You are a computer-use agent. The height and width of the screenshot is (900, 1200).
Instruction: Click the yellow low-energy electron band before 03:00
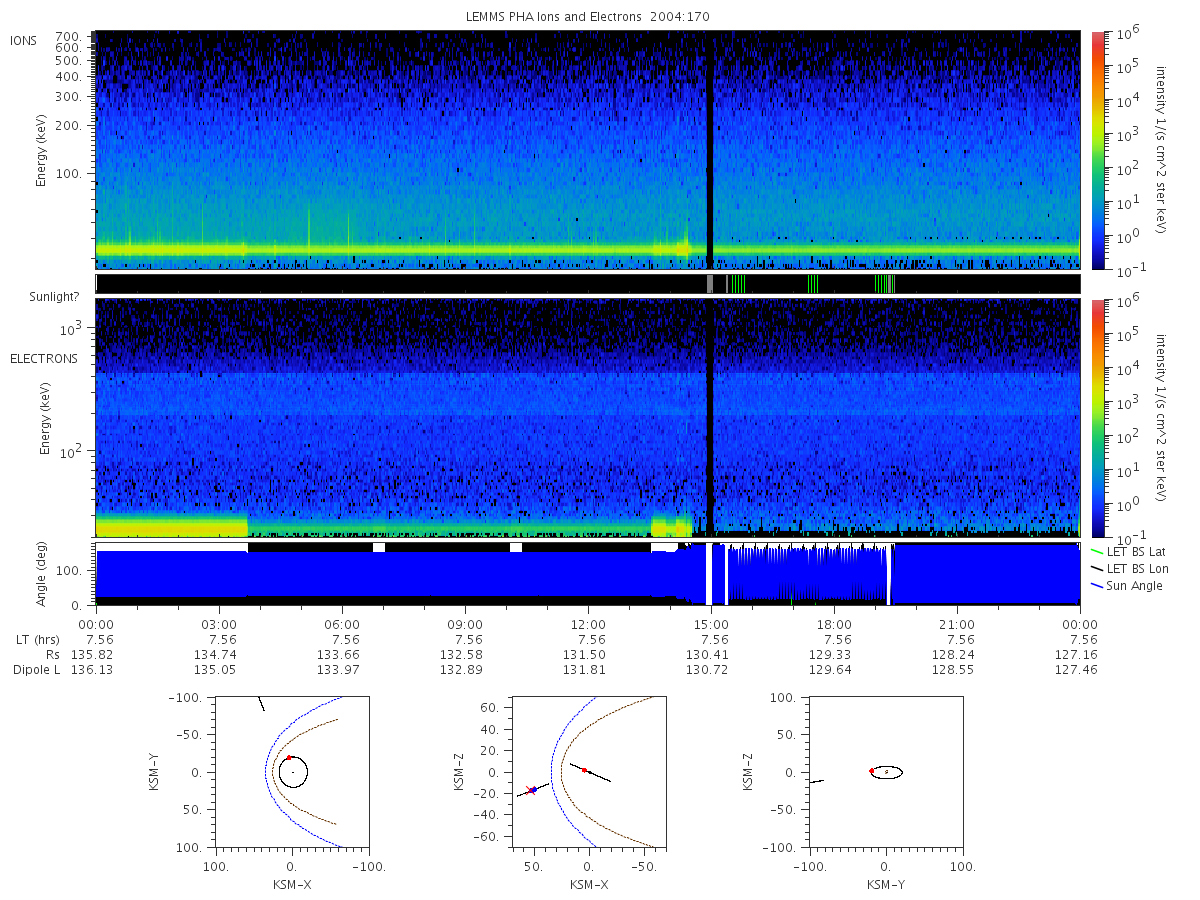(x=170, y=526)
